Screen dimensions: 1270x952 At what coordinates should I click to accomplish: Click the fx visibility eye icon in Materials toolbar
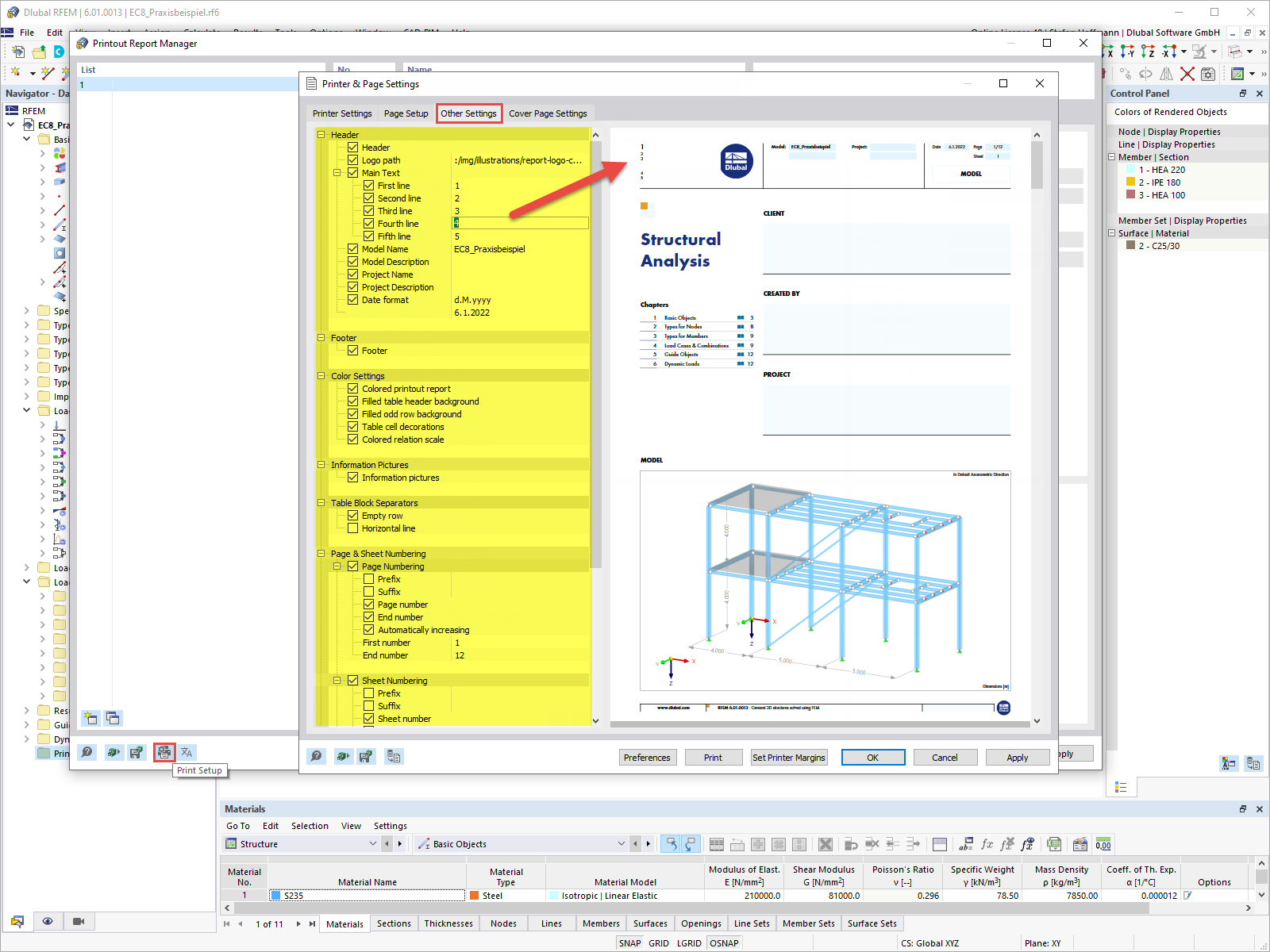click(1028, 844)
